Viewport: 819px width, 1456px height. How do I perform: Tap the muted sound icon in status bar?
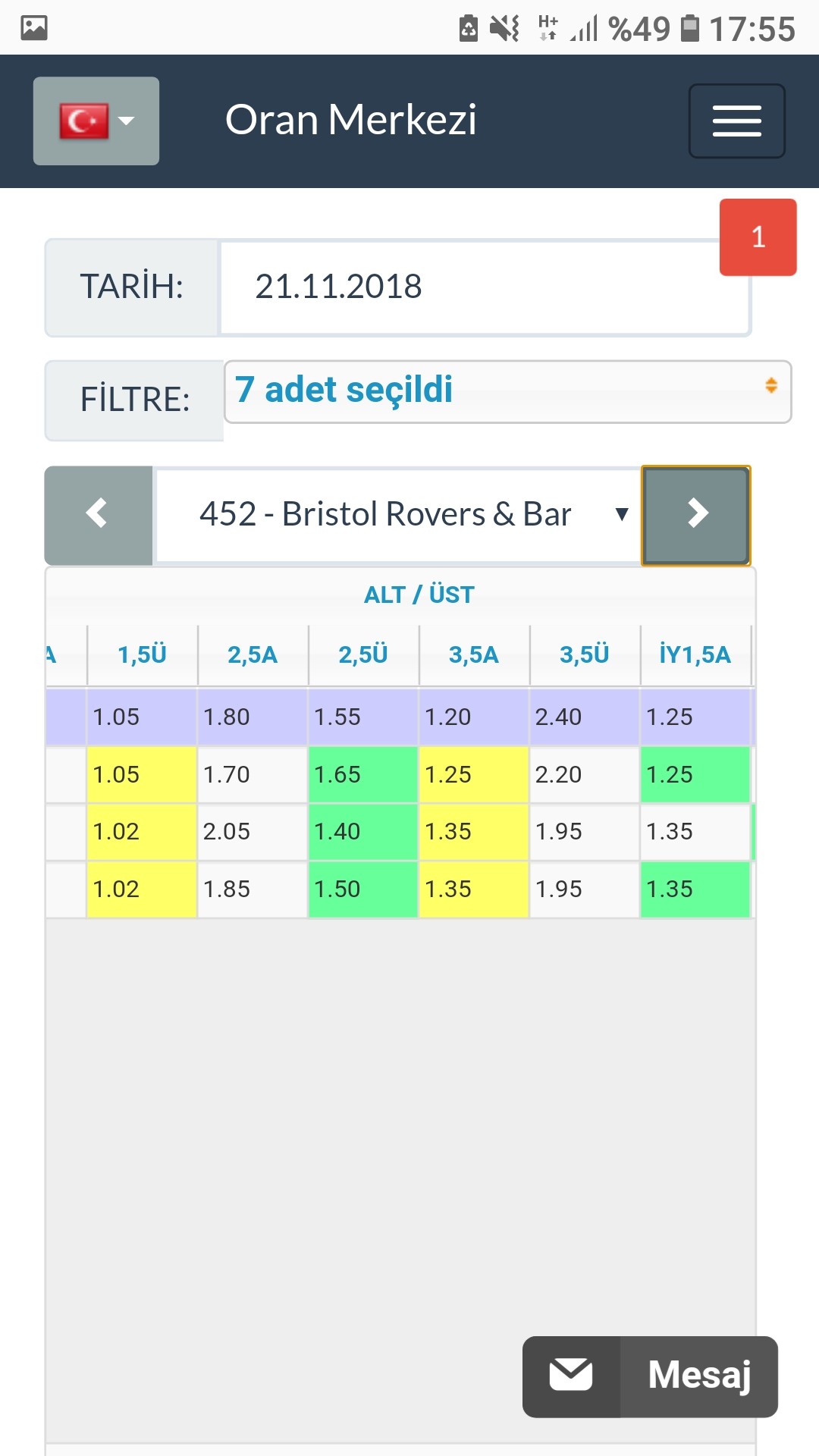[x=504, y=29]
